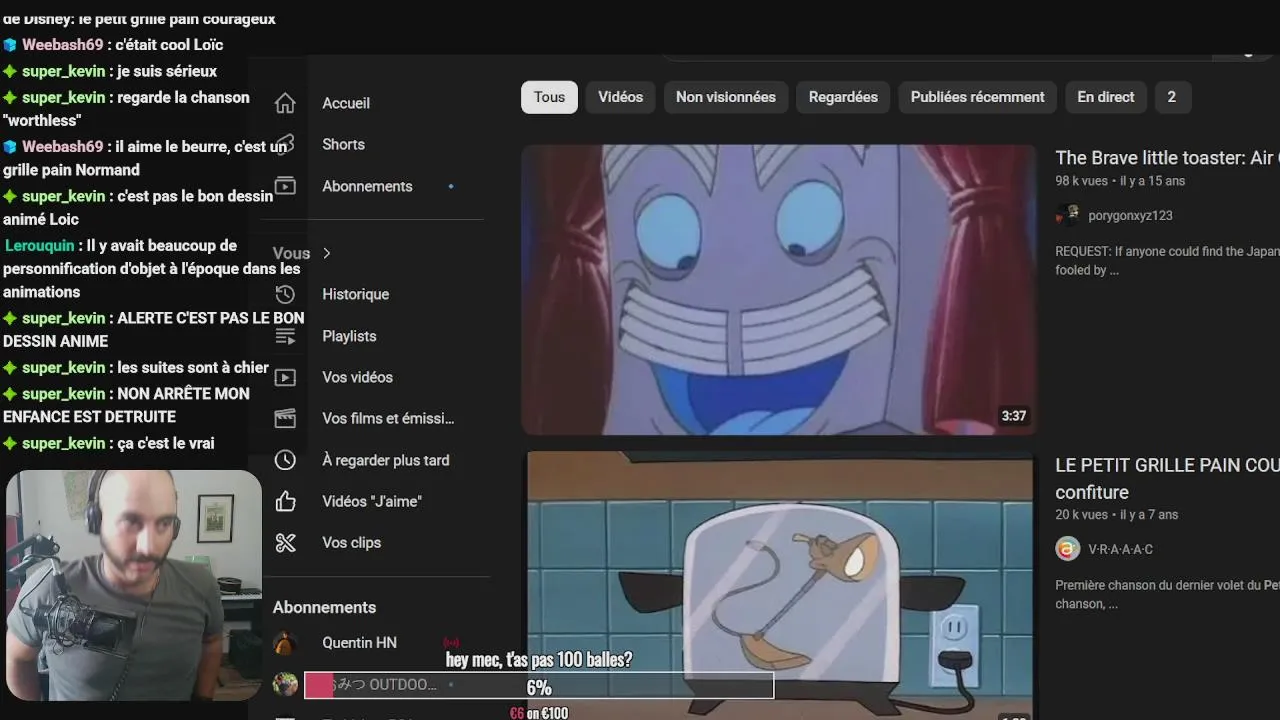
Task: Open V-R-A-A-C channel avatar
Action: pos(1067,549)
